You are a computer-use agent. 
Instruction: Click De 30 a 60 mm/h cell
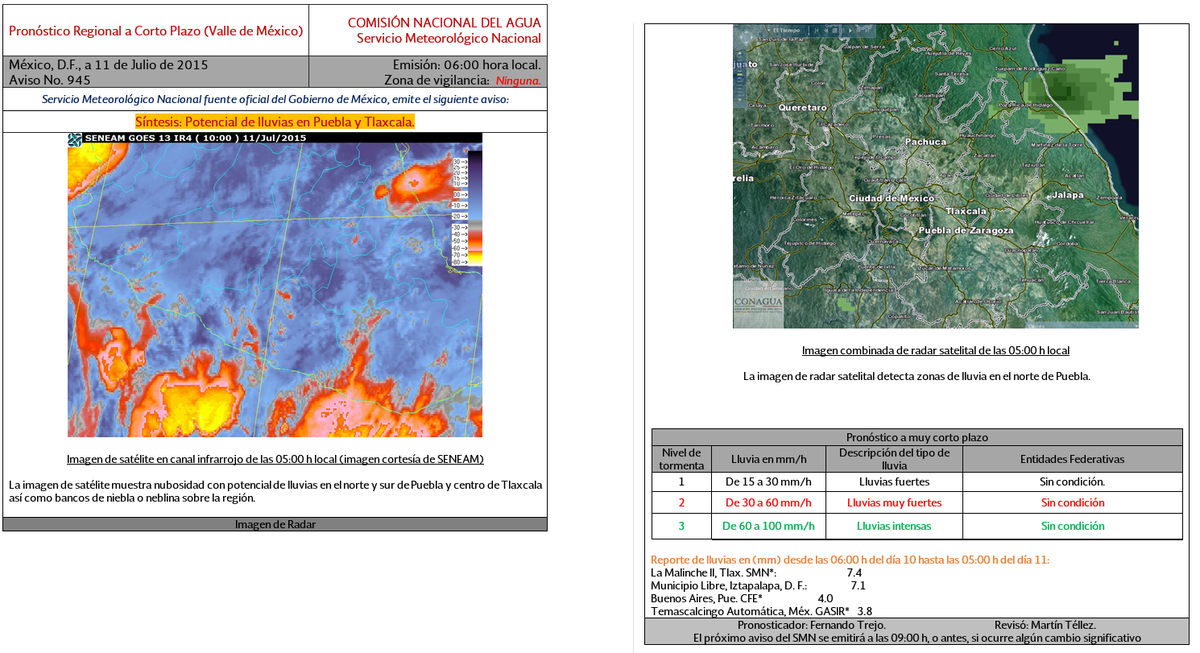768,503
